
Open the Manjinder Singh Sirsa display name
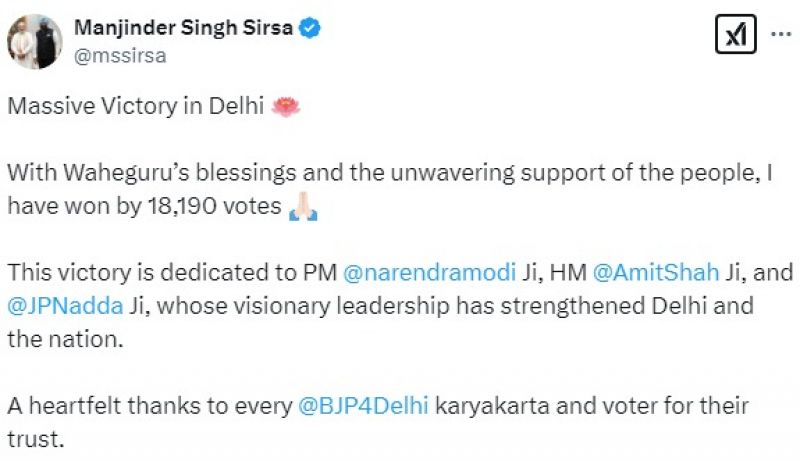[184, 28]
